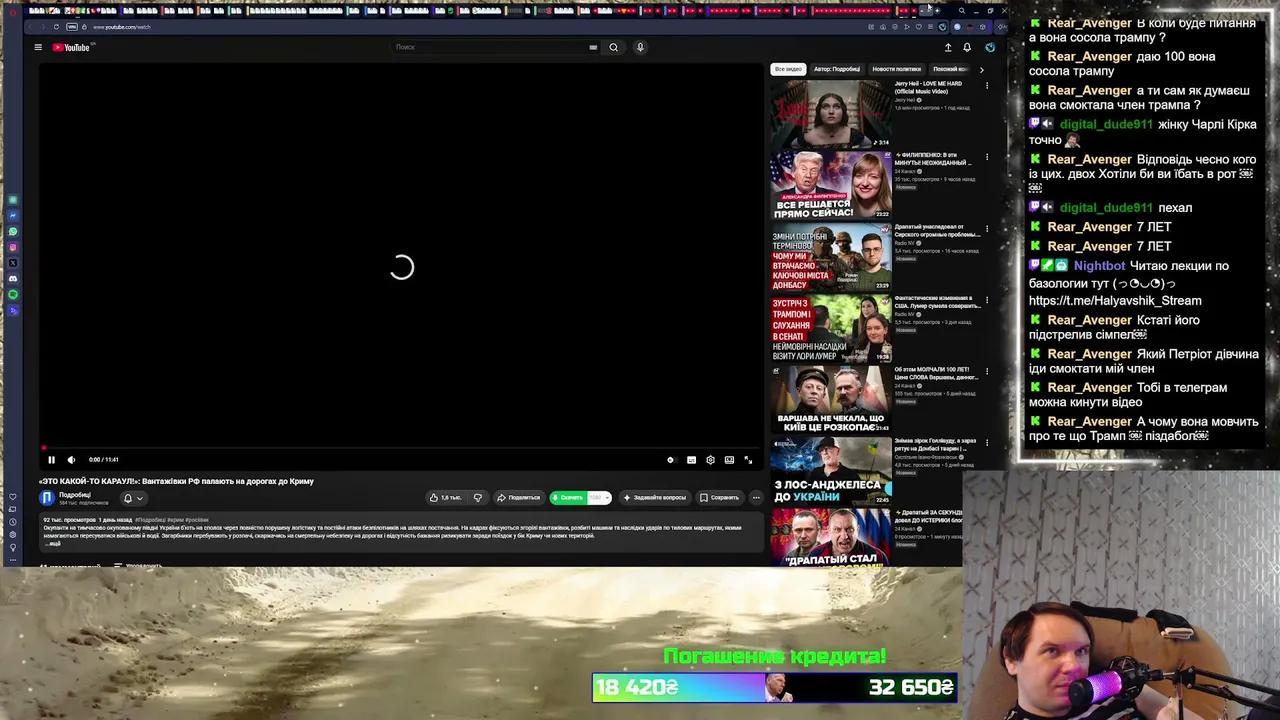Select the Все видео filter chip

coord(788,69)
